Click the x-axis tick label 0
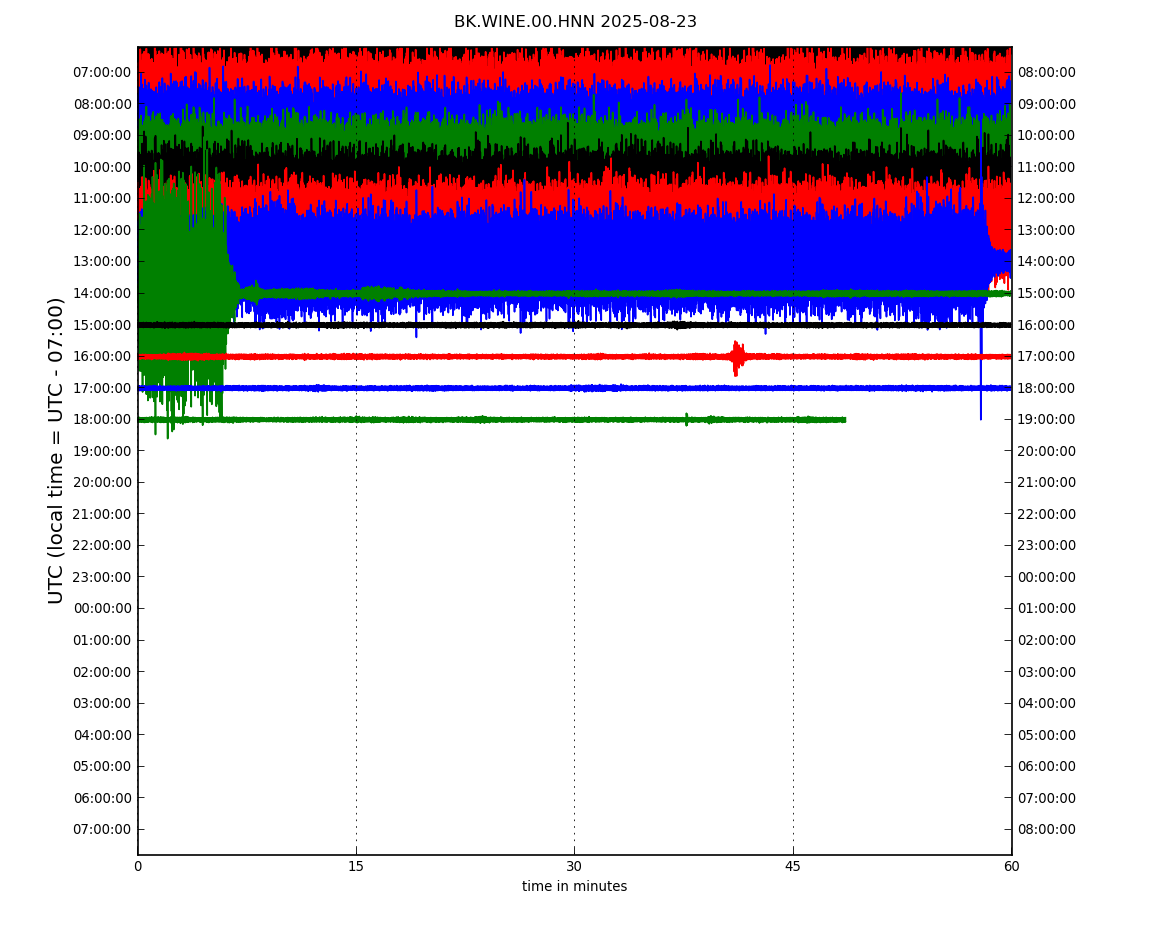Viewport: 1150px width, 950px height. coord(138,866)
